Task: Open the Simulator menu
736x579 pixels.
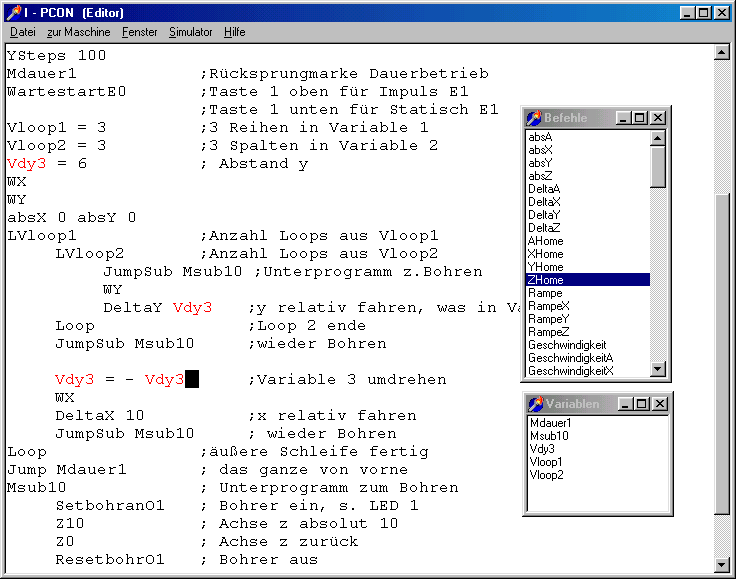Action: click(190, 32)
